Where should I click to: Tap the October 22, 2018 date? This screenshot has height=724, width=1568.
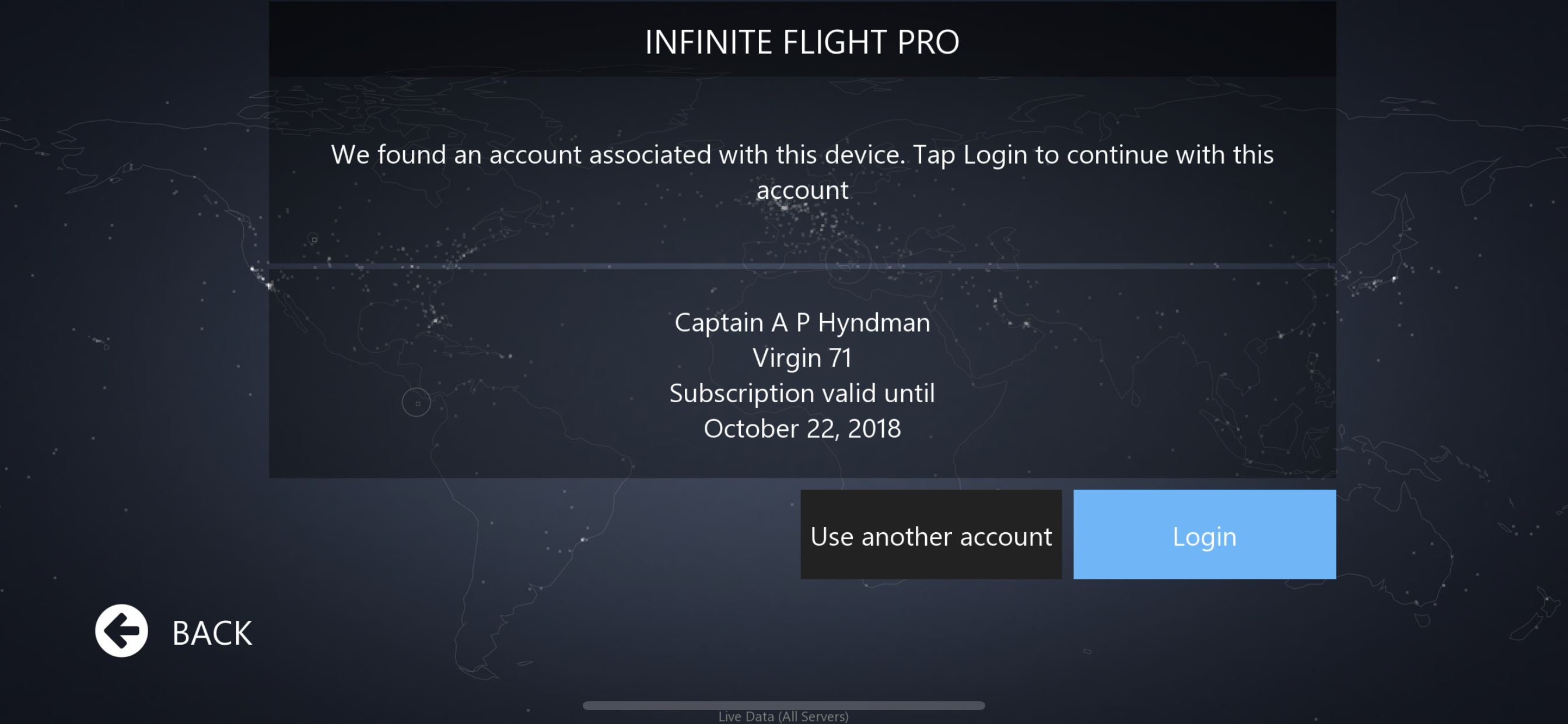(801, 429)
